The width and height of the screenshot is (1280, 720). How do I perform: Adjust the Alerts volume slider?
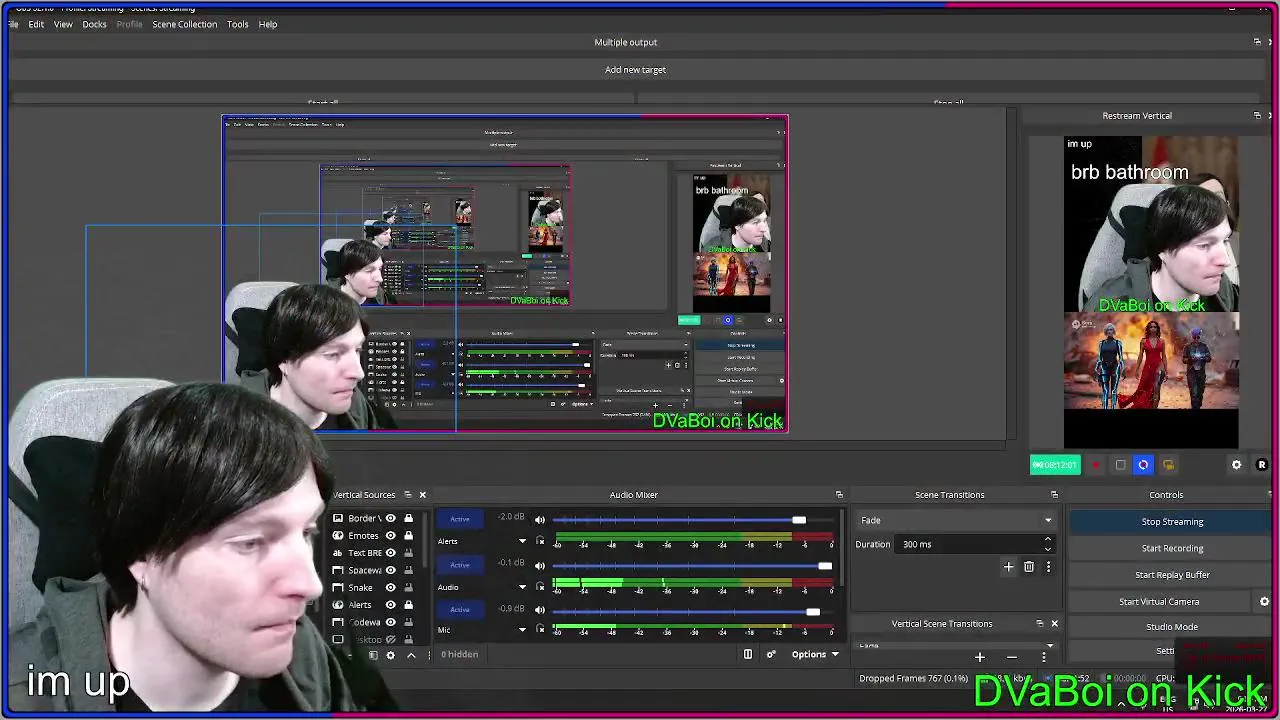pyautogui.click(x=799, y=520)
